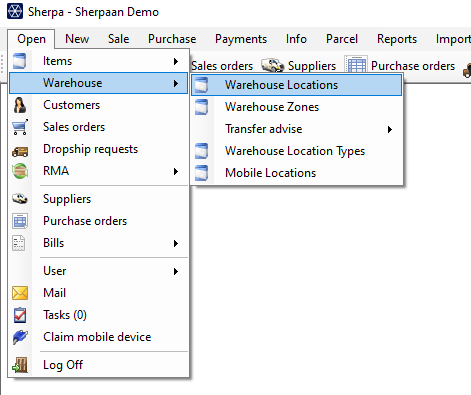Click the Customers woman icon in menu
The image size is (471, 395).
click(20, 105)
